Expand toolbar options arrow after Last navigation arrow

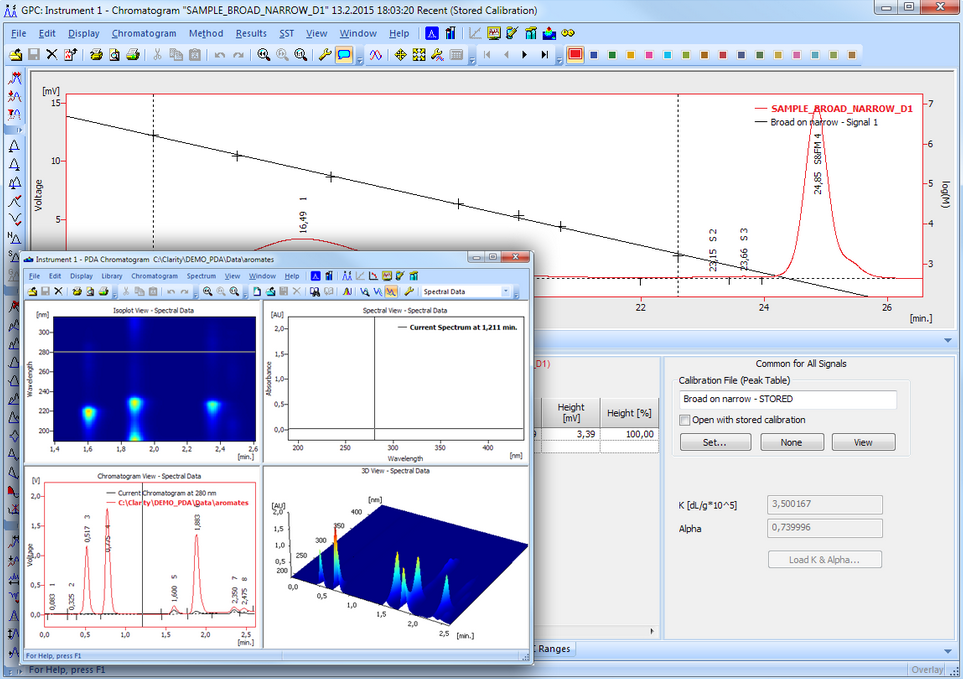[x=559, y=60]
